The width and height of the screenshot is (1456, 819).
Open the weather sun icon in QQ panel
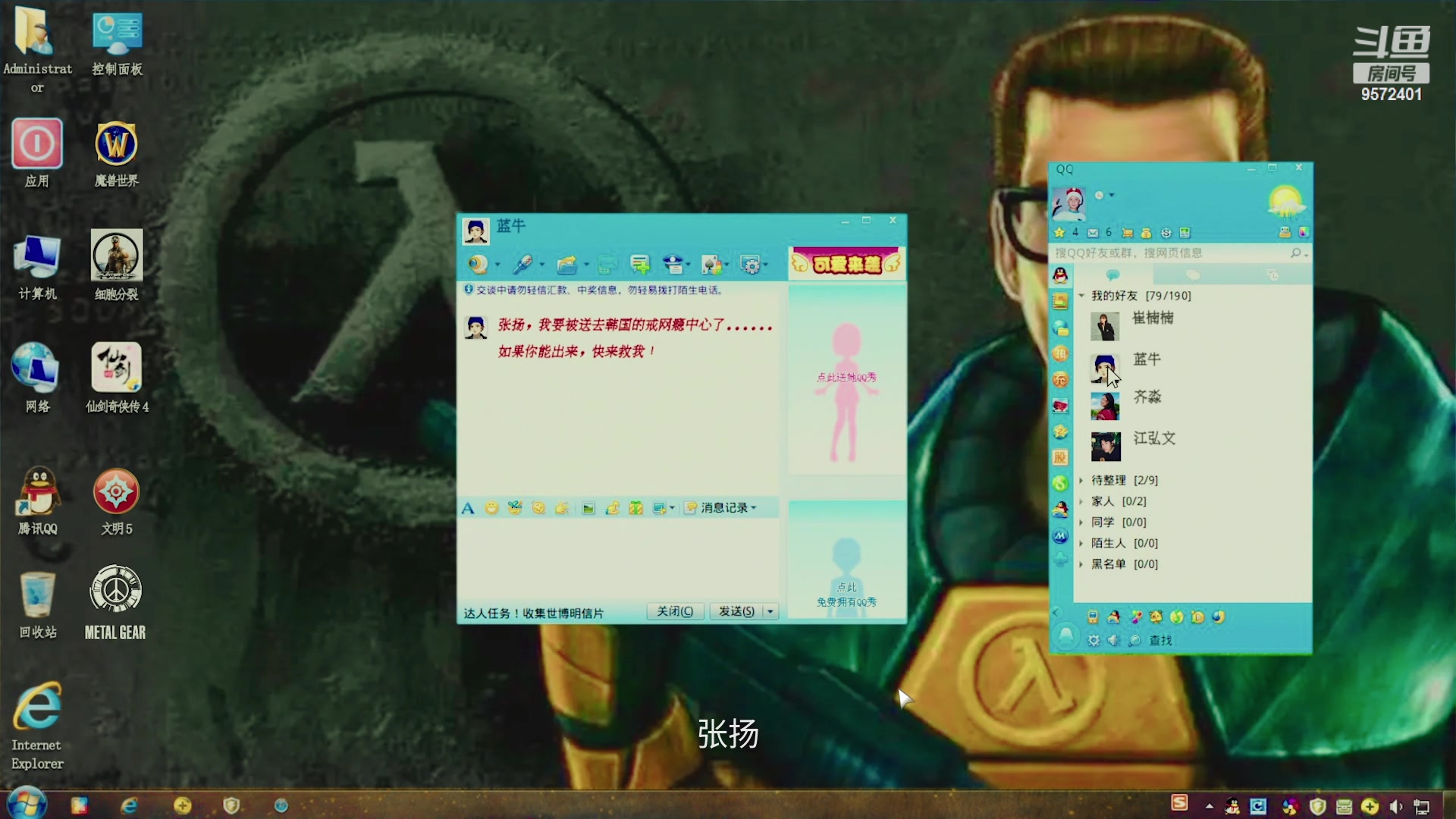tap(1285, 202)
